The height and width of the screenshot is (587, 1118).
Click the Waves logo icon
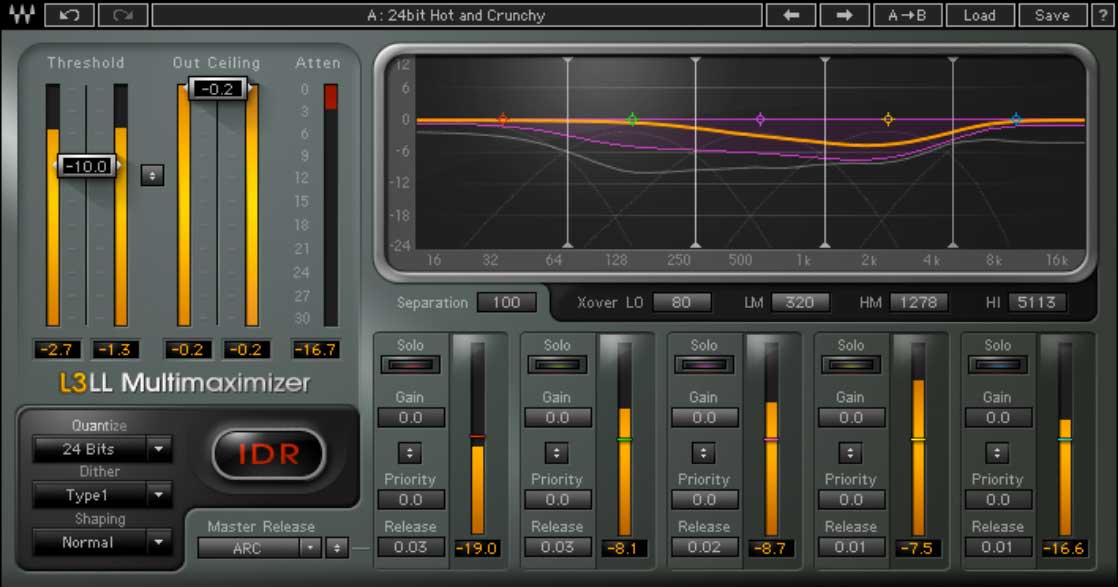coord(24,15)
